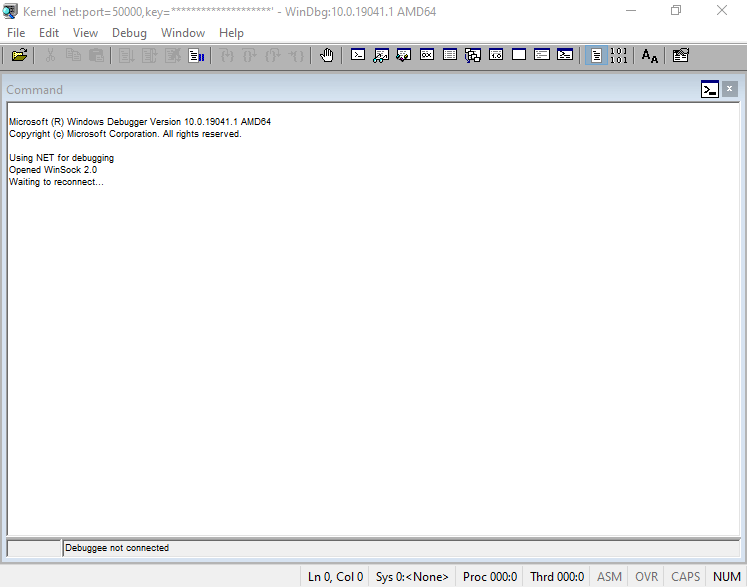
Task: Click the Cut scissors icon in toolbar
Action: (50, 55)
